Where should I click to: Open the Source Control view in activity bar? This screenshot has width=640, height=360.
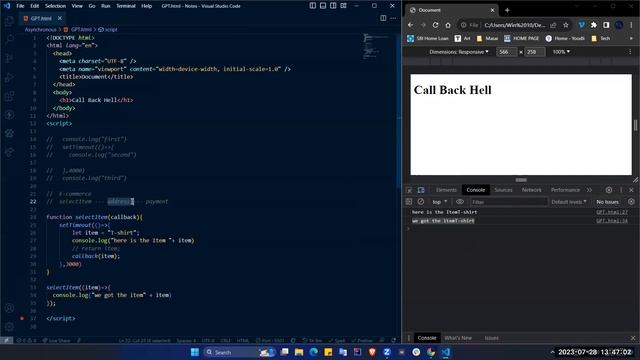[x=9, y=58]
